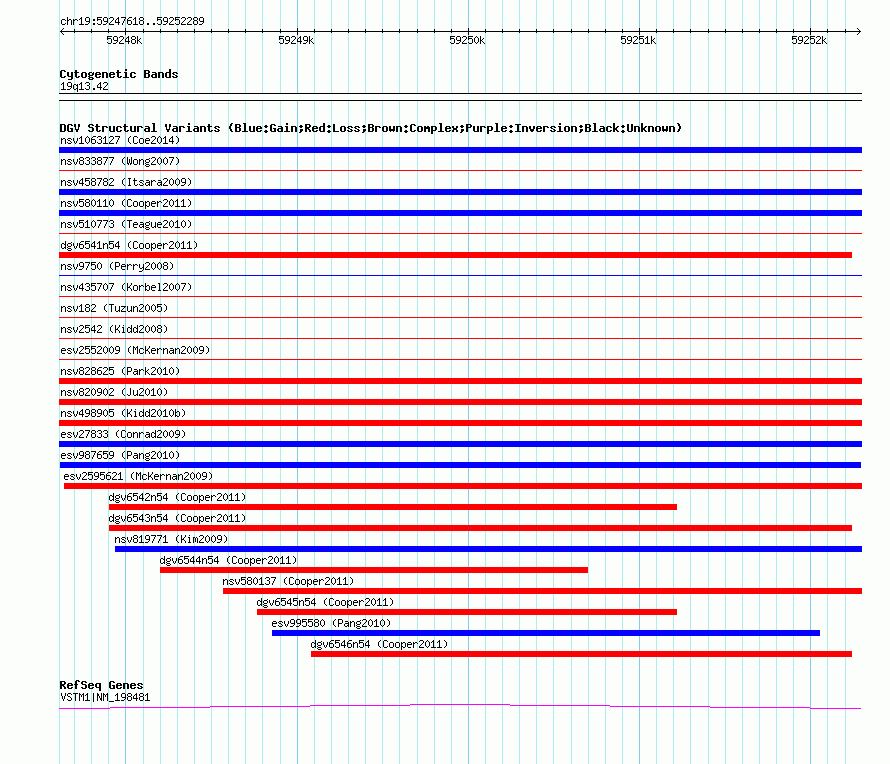Click the dgv6541n54 (Cooper2011) red loss bar
This screenshot has height=764, width=890.
click(x=455, y=255)
